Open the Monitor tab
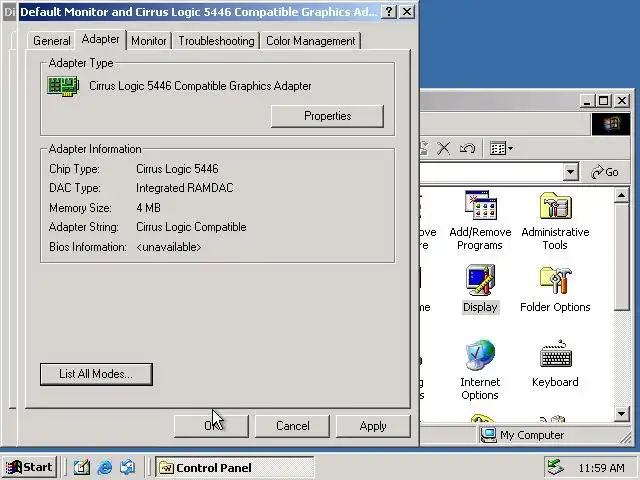The height and width of the screenshot is (480, 640). coord(149,41)
